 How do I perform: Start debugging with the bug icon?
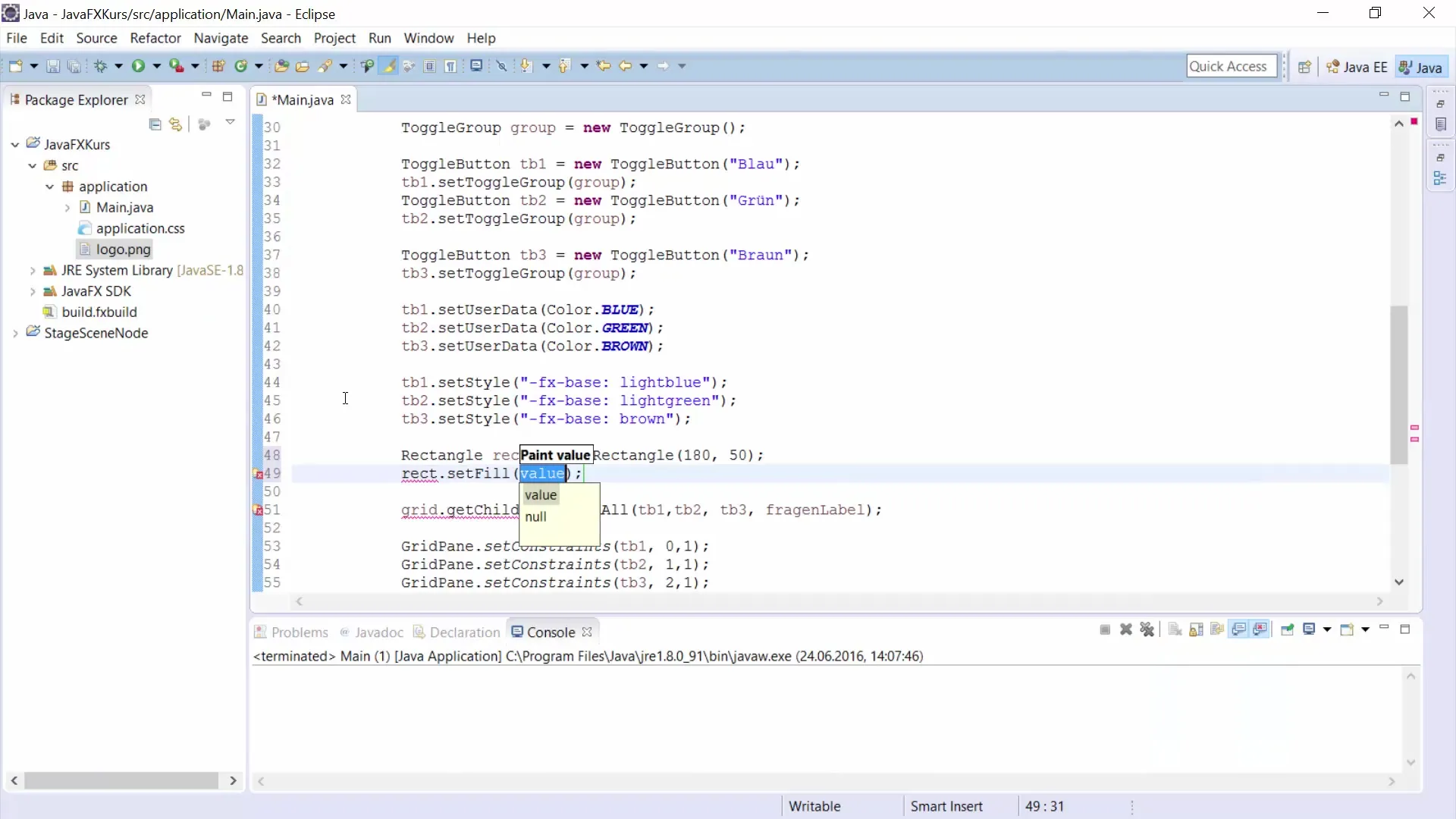tap(100, 67)
